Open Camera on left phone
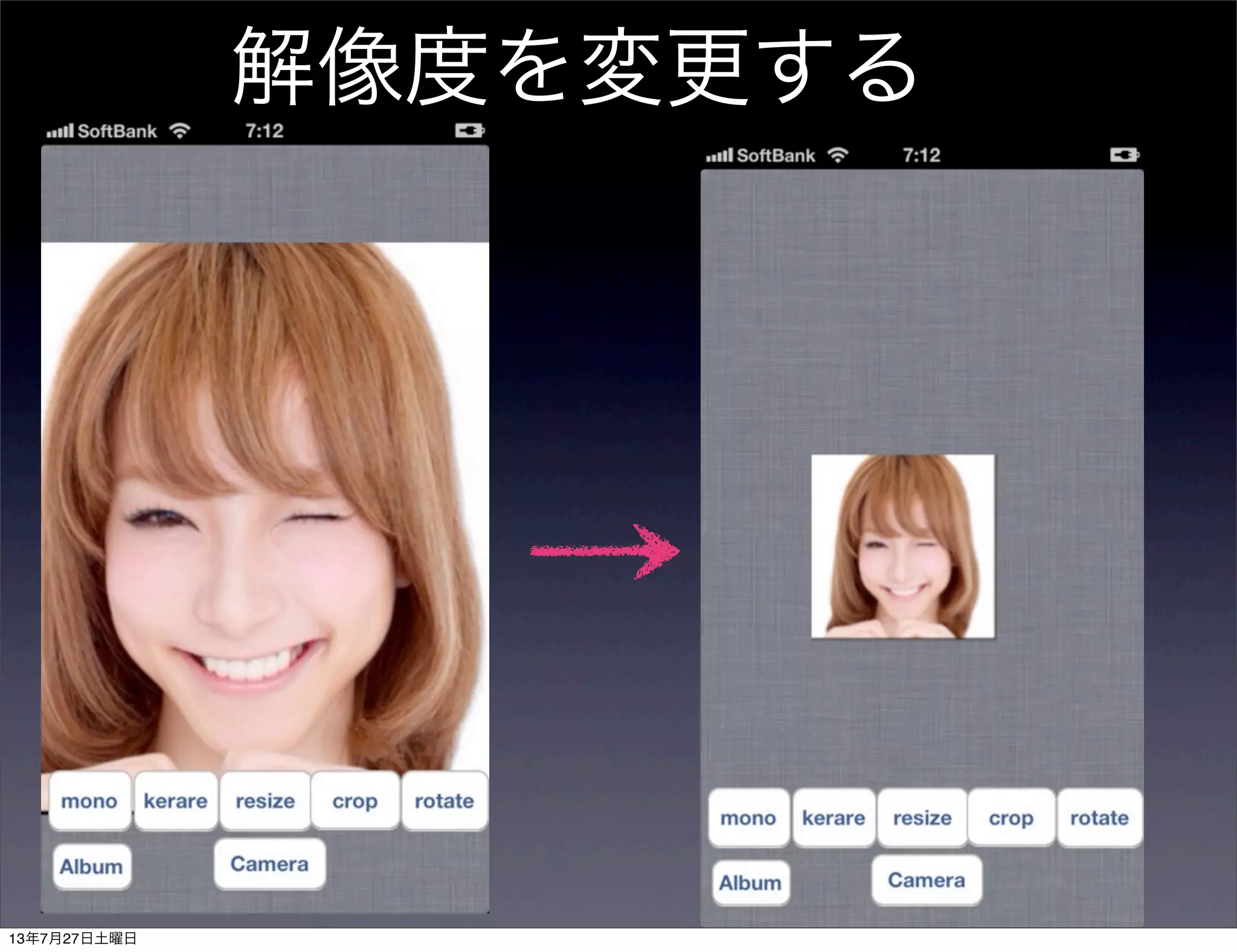Image resolution: width=1237 pixels, height=952 pixels. point(269,864)
